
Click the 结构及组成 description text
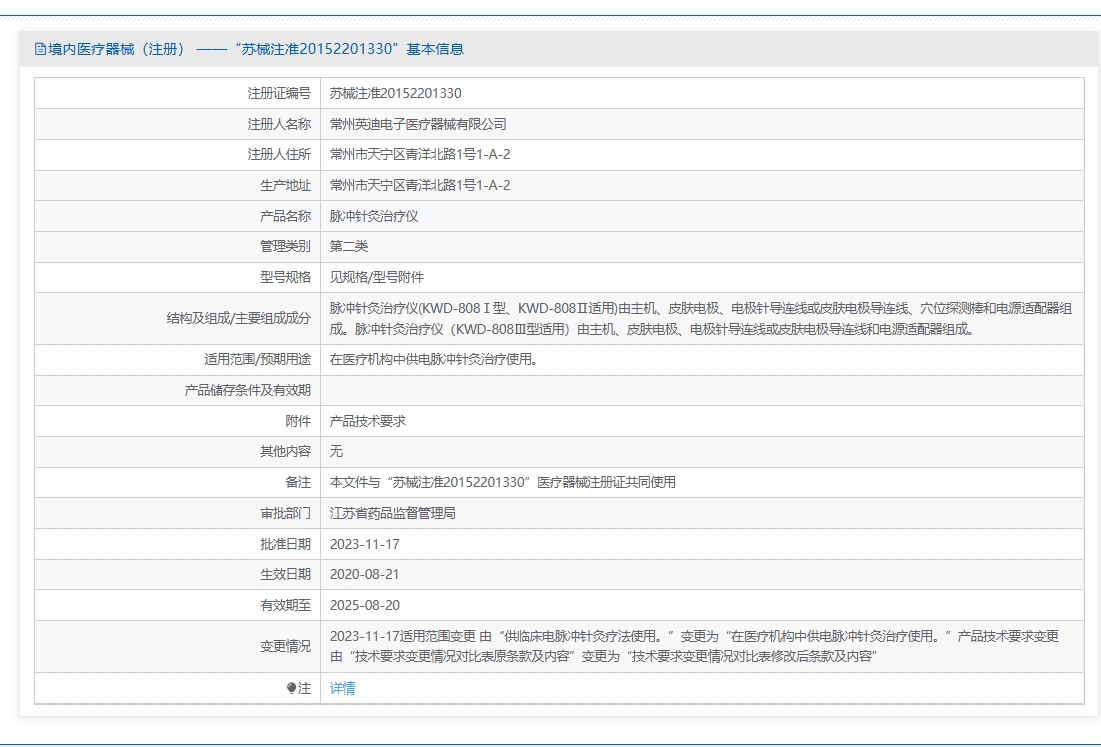pyautogui.click(x=701, y=319)
